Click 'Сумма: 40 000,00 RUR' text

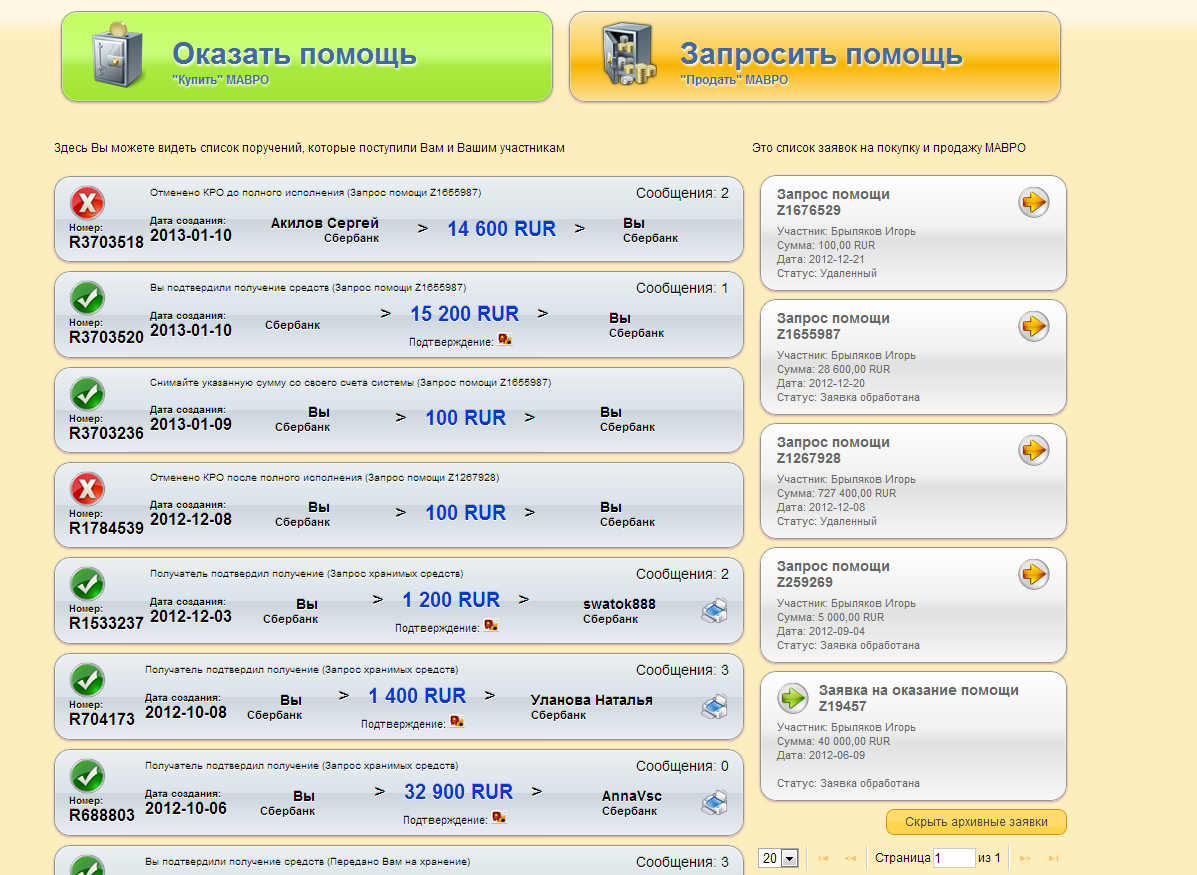(x=833, y=741)
